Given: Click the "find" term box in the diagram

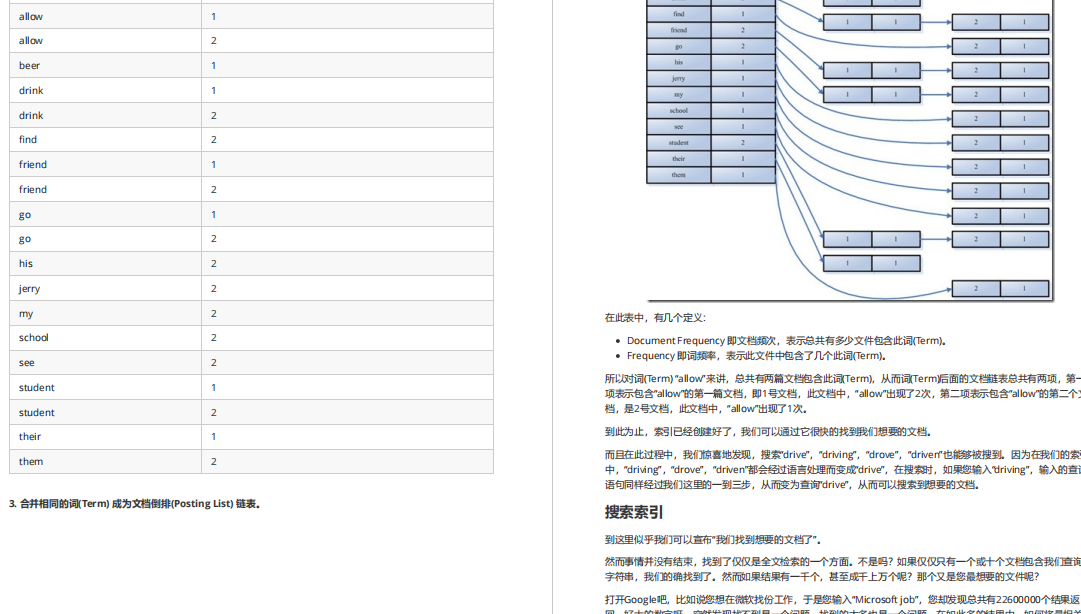Looking at the screenshot, I should (678, 14).
